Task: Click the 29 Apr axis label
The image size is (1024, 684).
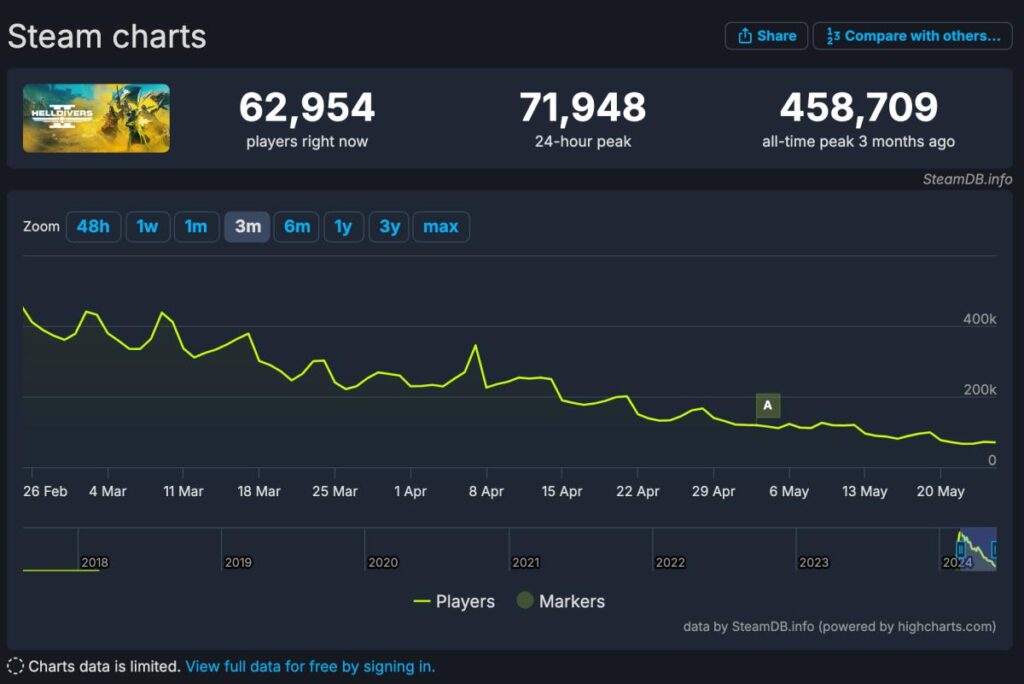Action: click(x=713, y=491)
